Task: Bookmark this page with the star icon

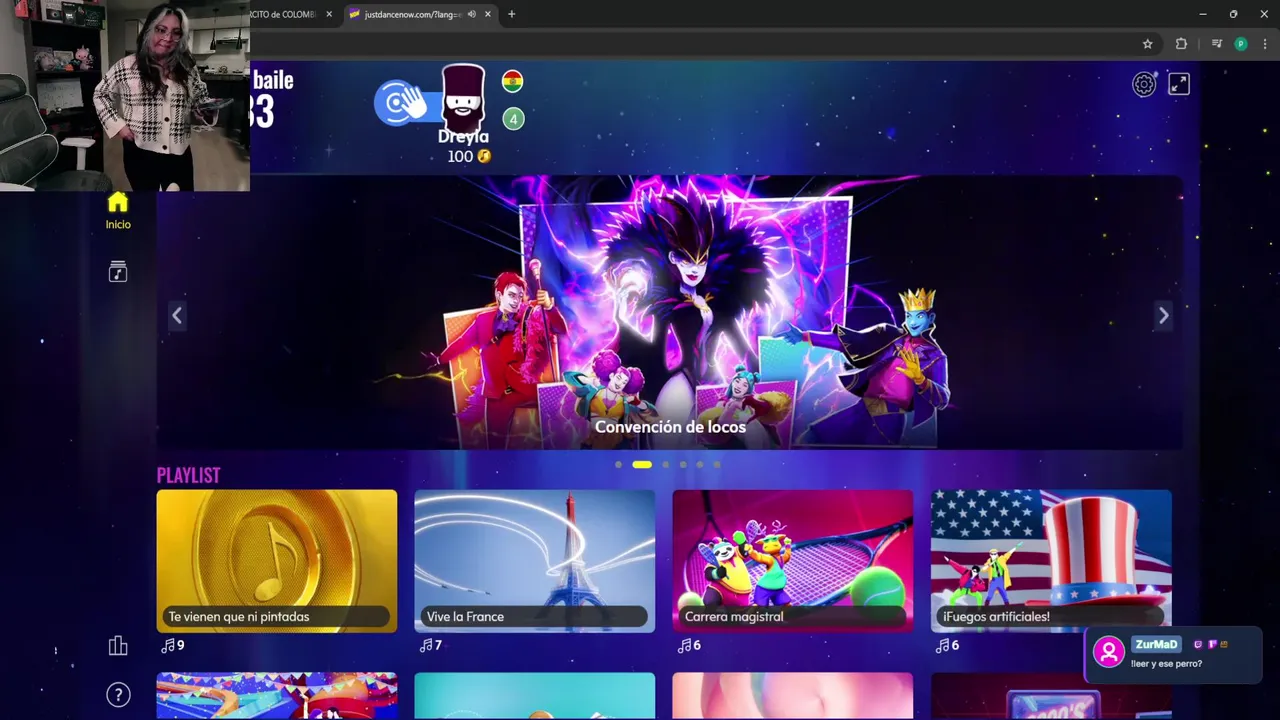Action: (1147, 44)
